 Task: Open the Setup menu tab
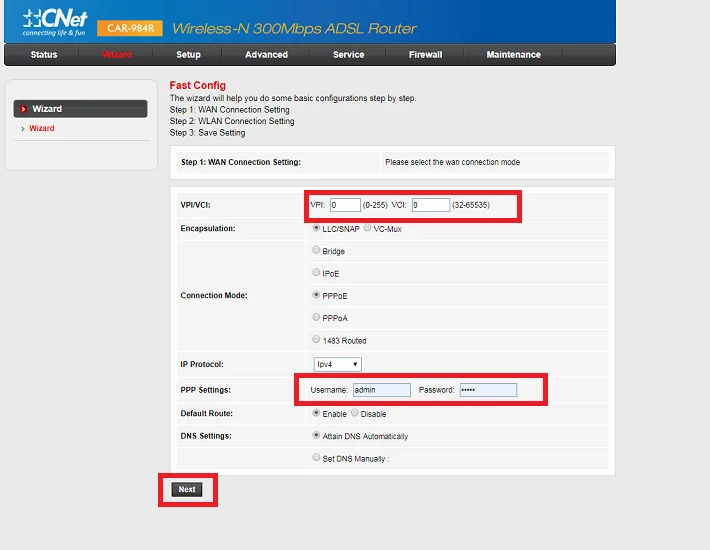tap(188, 55)
